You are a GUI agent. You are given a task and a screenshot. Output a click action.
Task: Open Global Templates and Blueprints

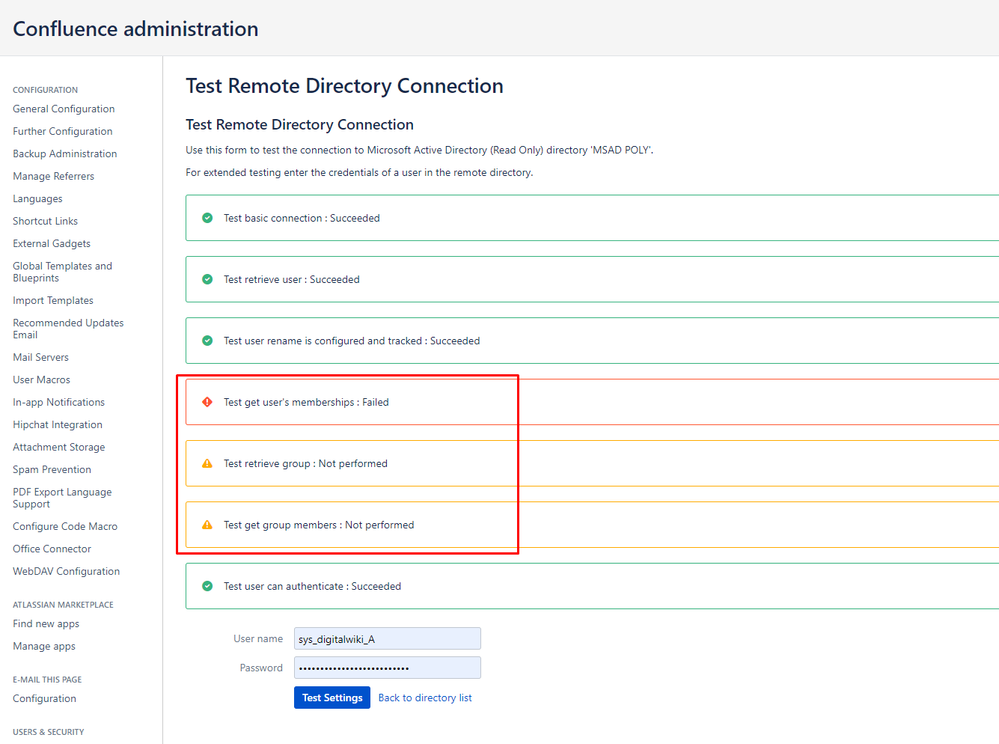pos(62,272)
